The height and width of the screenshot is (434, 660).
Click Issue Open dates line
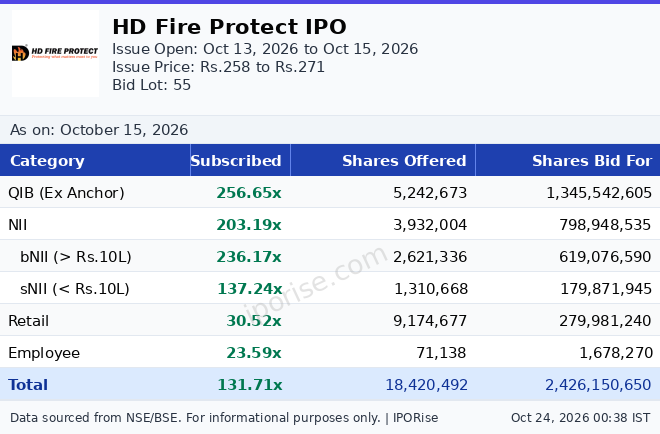pyautogui.click(x=265, y=49)
